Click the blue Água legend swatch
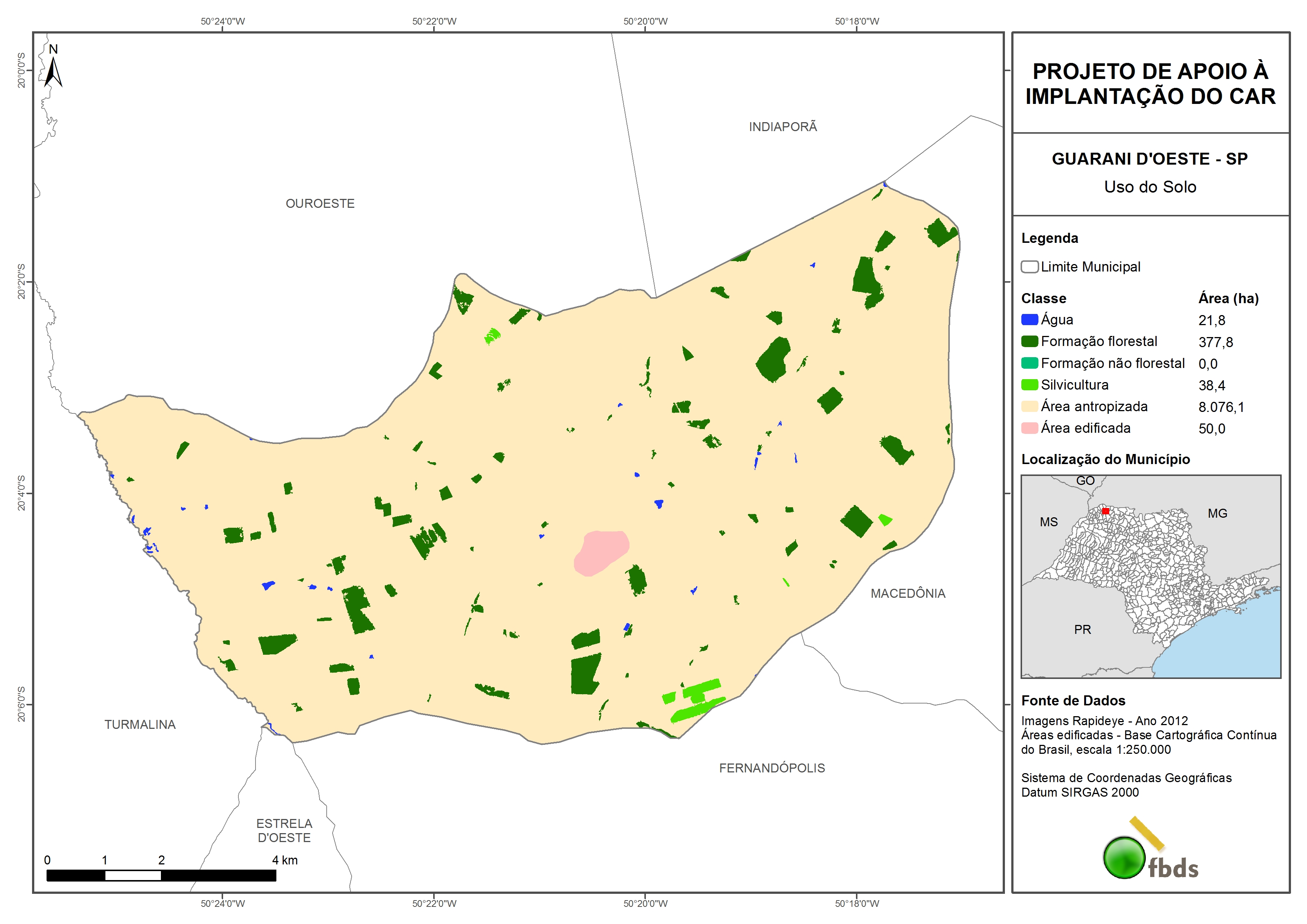 coord(1029,320)
